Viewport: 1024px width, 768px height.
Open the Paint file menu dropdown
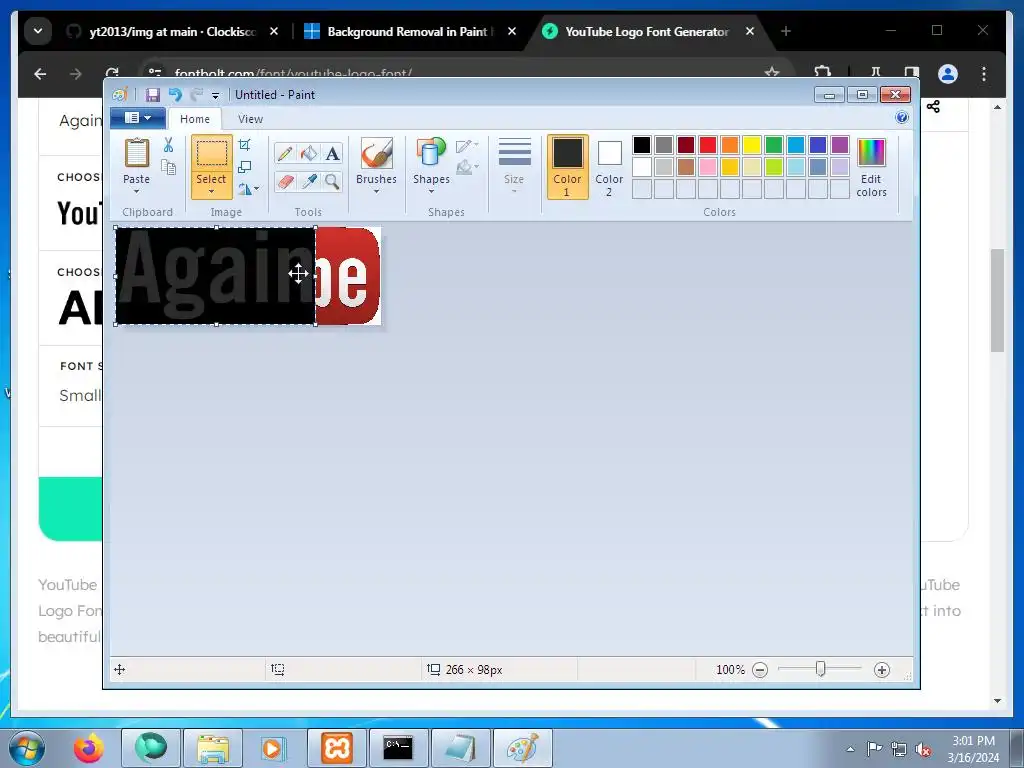click(137, 118)
